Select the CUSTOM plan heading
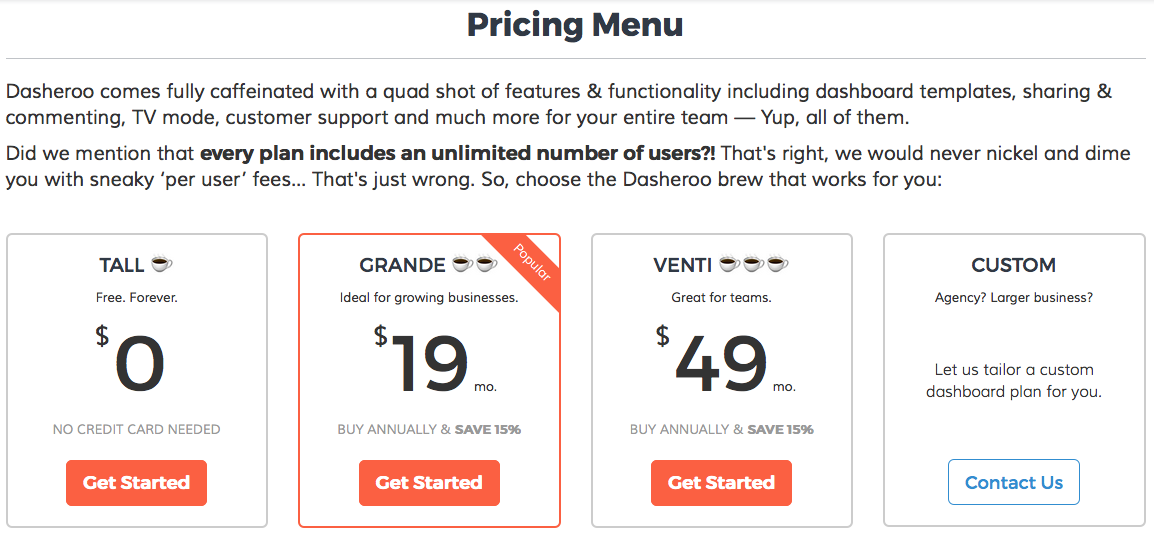Screen dimensions: 1154x543 (x=1013, y=265)
